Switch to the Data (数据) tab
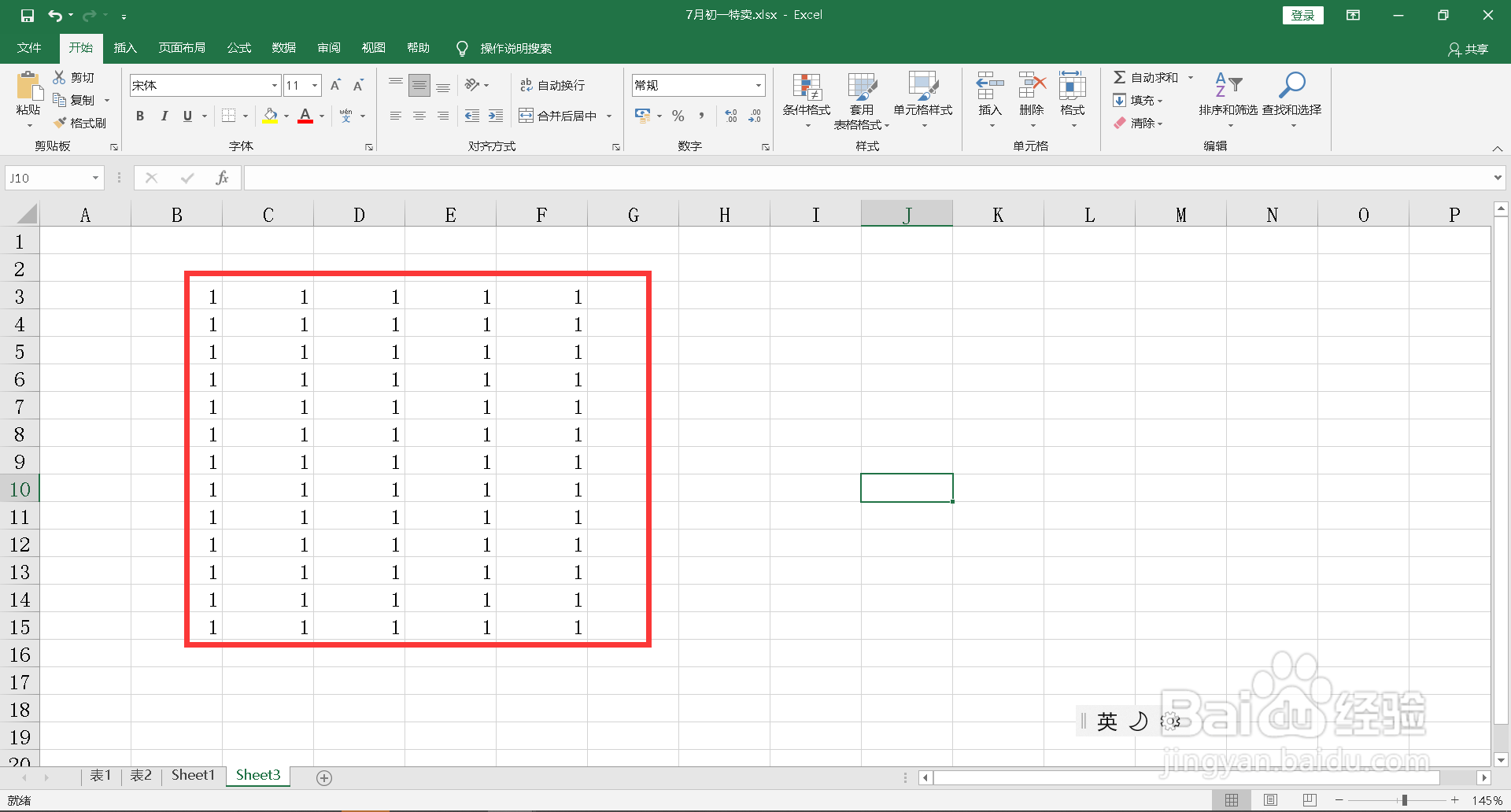 [284, 48]
